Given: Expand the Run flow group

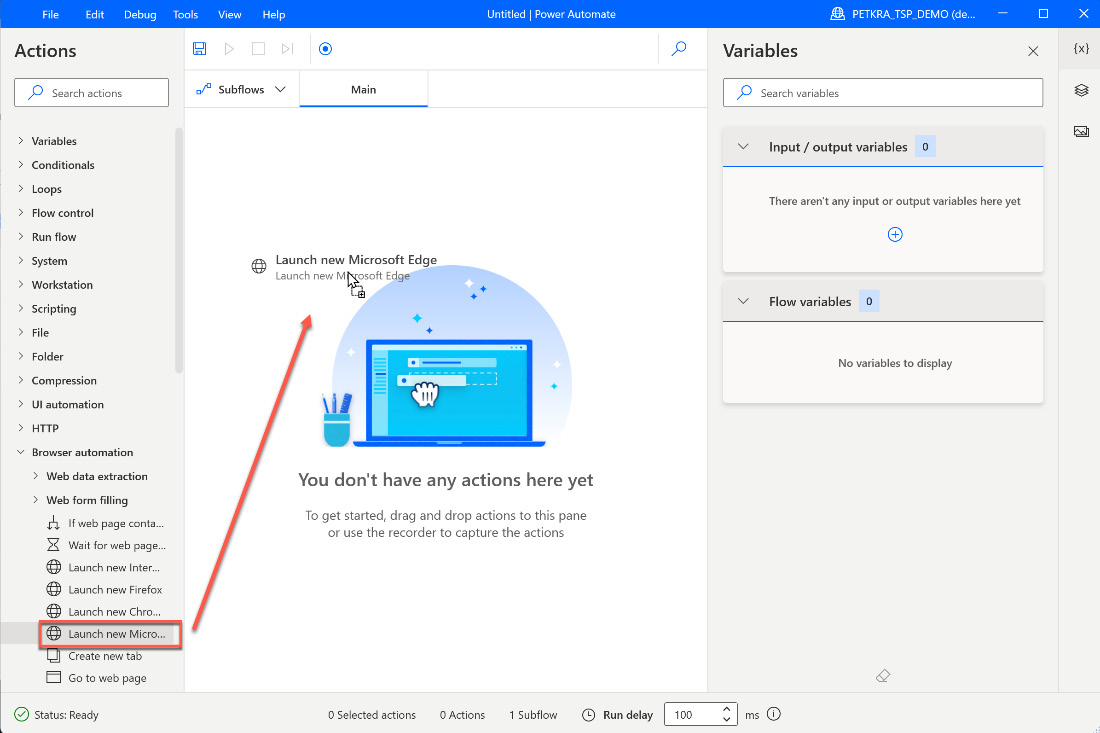Looking at the screenshot, I should click(20, 236).
